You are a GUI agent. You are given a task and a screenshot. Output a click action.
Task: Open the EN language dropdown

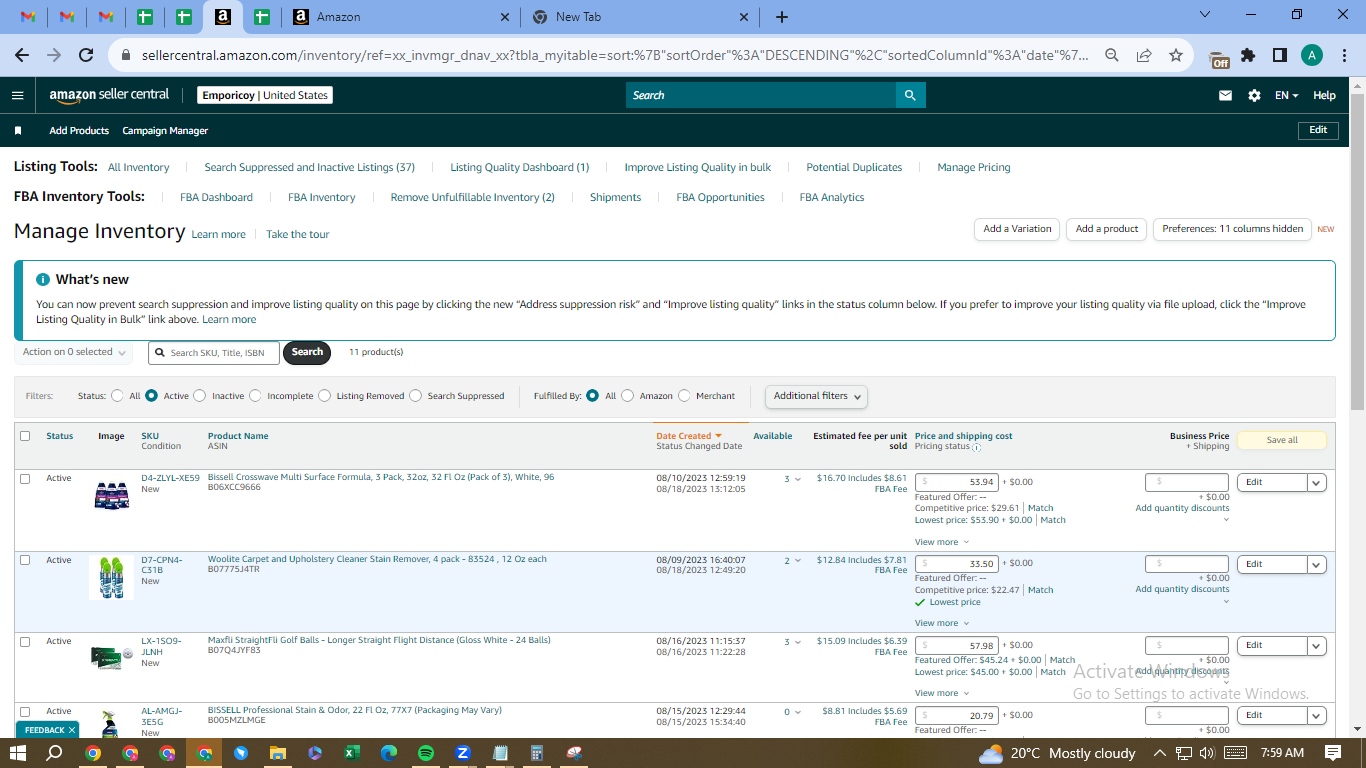pos(1287,95)
